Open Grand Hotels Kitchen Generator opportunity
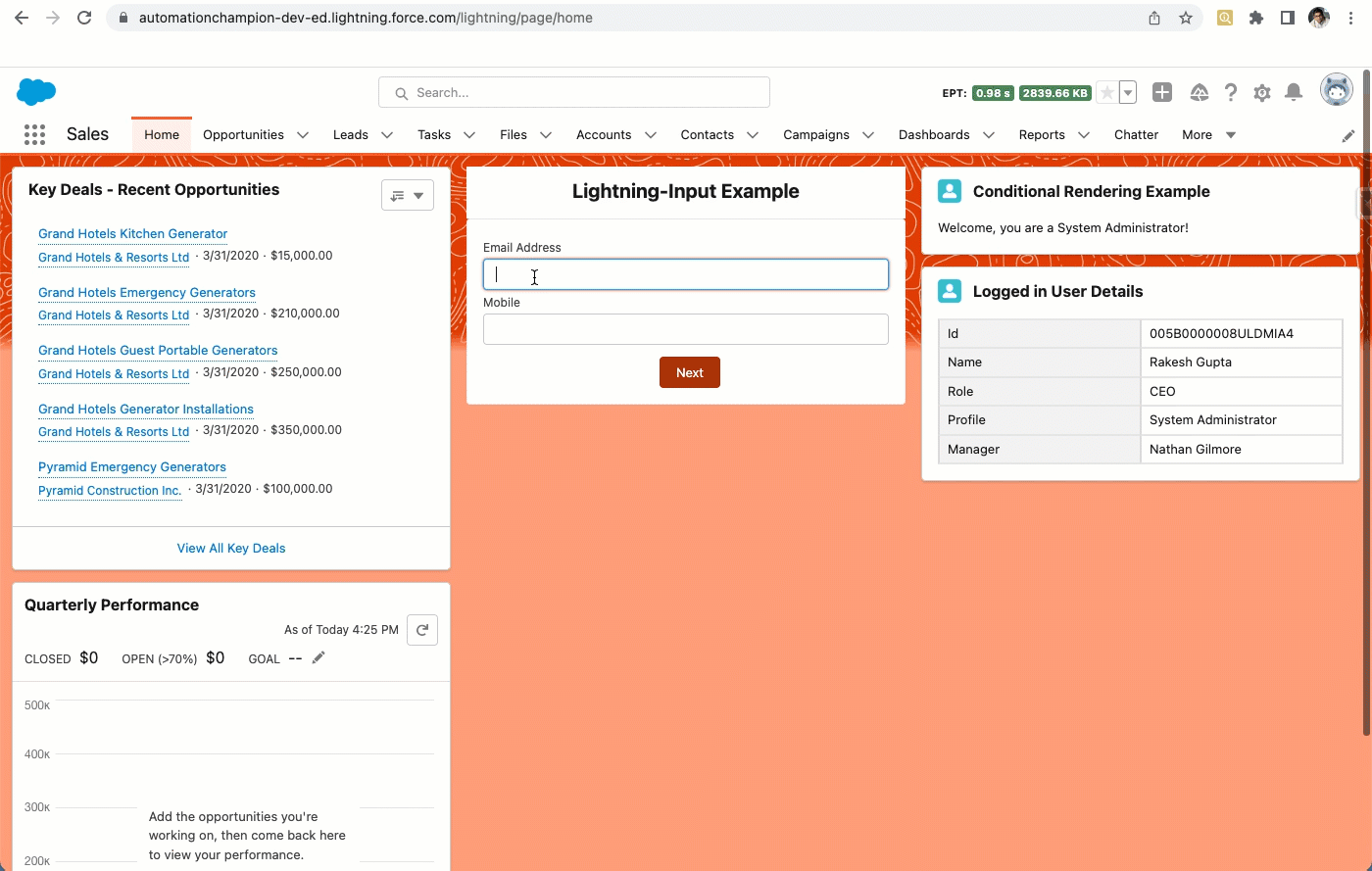Screen dimensions: 1372x871 (x=132, y=233)
